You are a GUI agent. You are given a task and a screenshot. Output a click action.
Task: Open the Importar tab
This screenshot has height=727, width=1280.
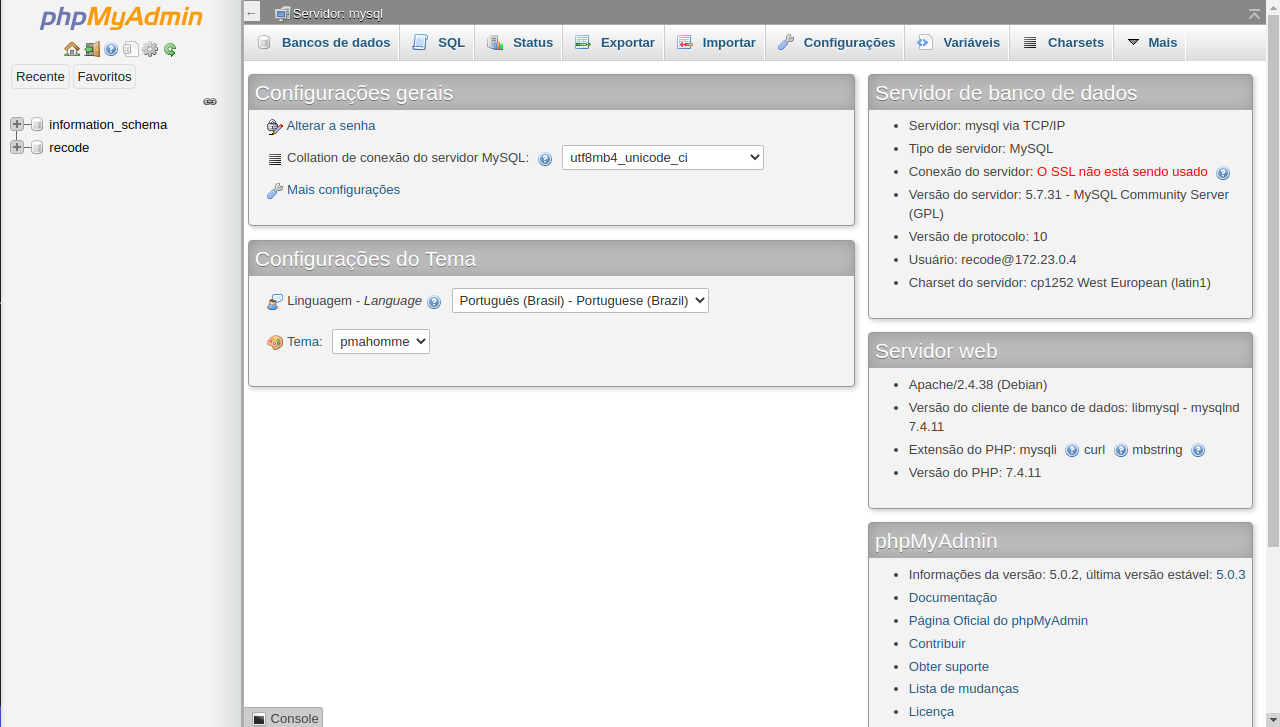[715, 43]
